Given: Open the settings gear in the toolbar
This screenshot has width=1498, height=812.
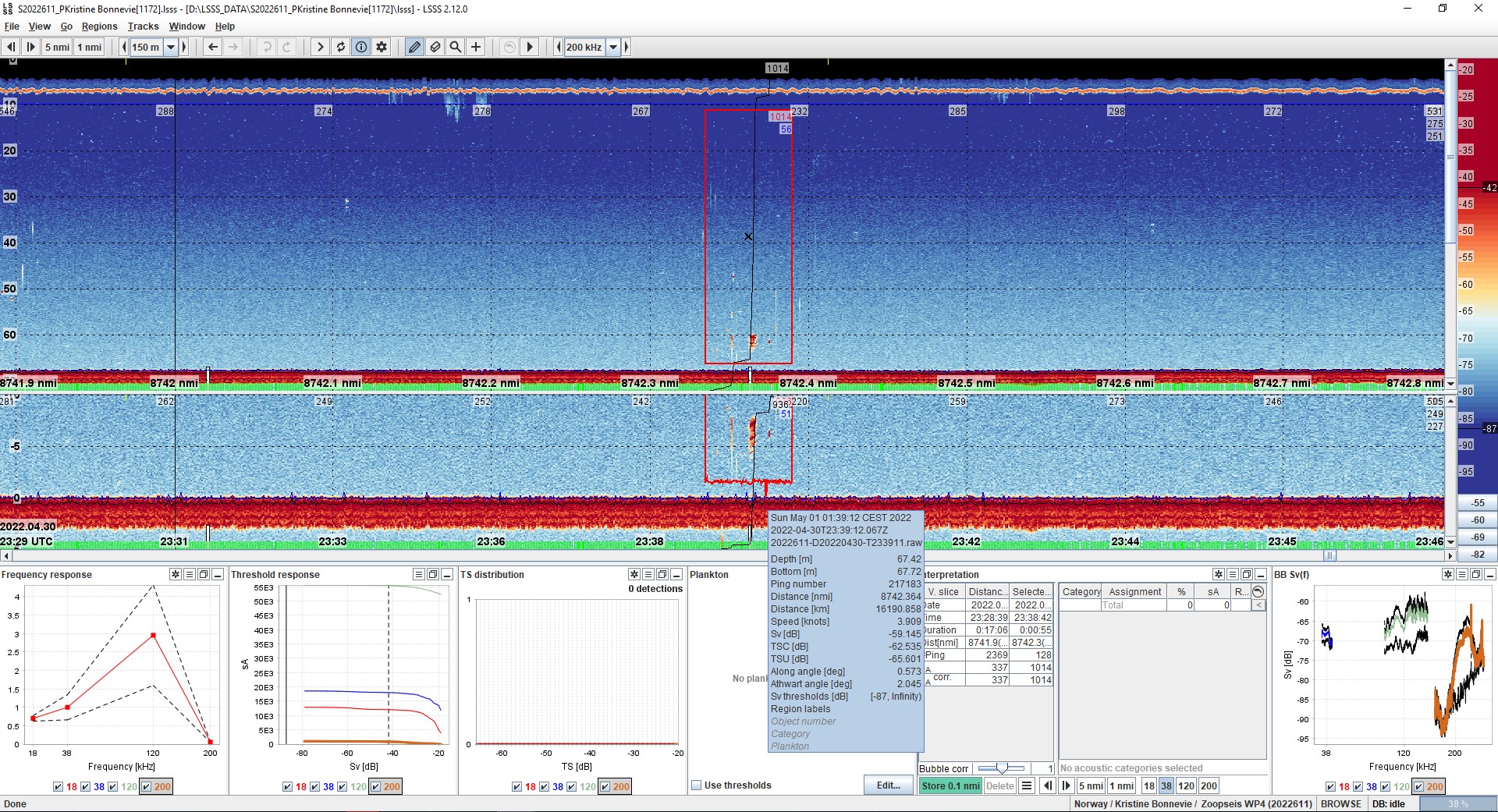Looking at the screenshot, I should tap(381, 47).
